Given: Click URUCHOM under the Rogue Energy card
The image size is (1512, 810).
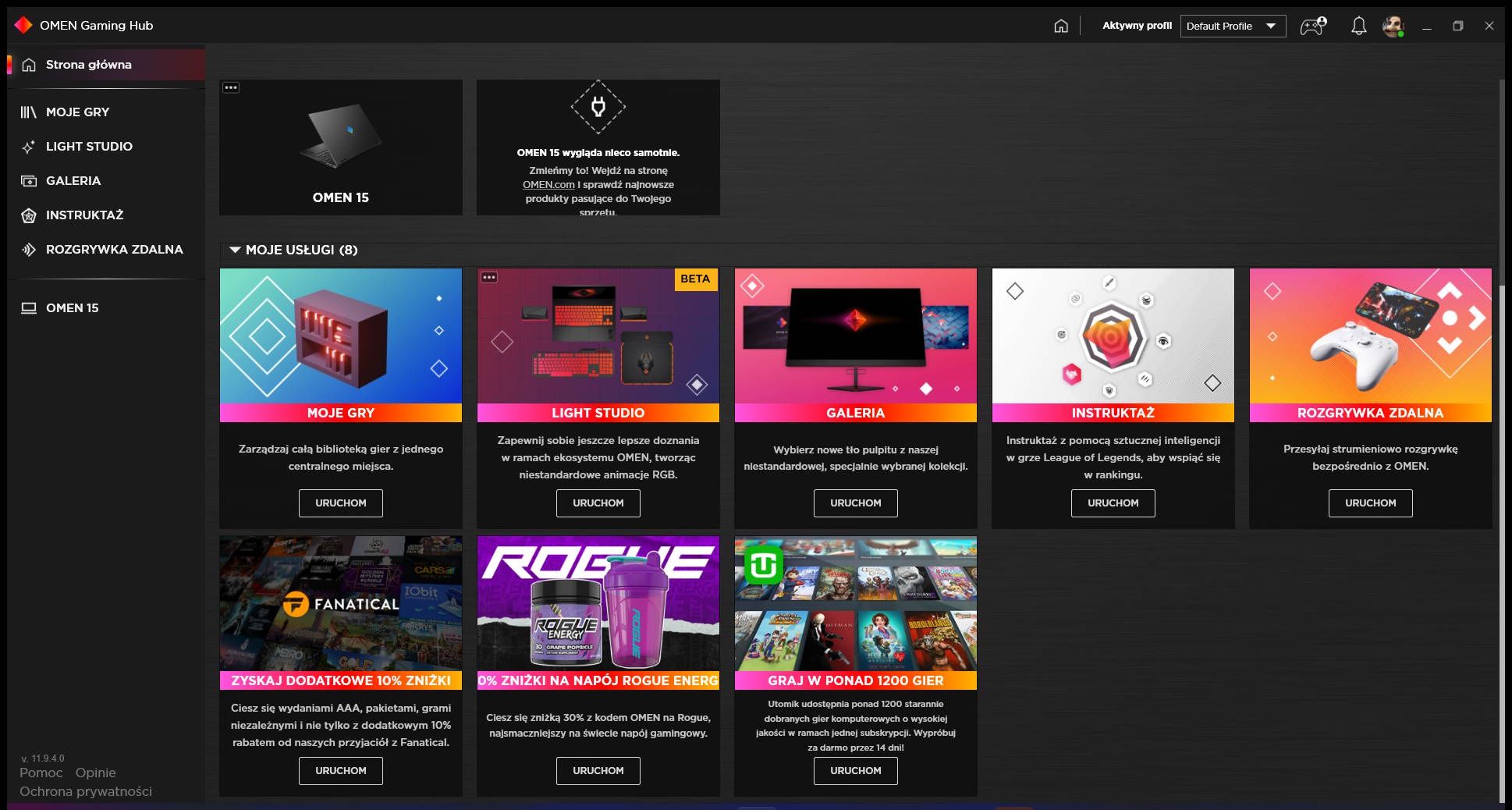Looking at the screenshot, I should coord(598,771).
